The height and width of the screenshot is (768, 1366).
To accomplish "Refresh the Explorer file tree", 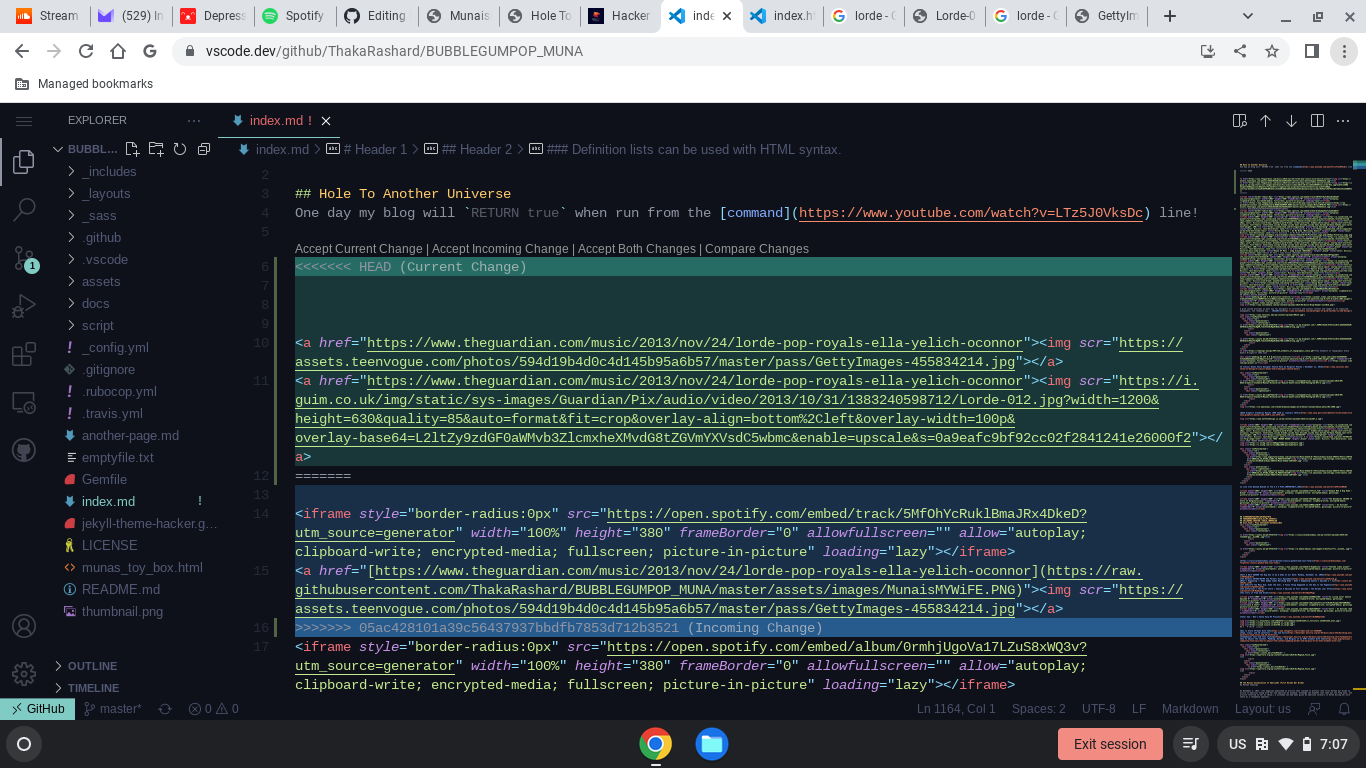I will pyautogui.click(x=180, y=149).
